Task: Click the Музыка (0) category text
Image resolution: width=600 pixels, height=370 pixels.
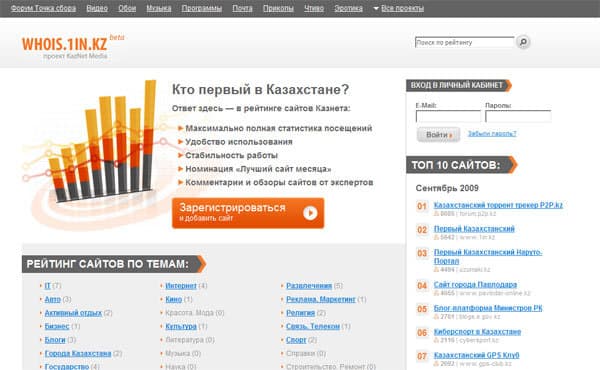Action: click(183, 354)
